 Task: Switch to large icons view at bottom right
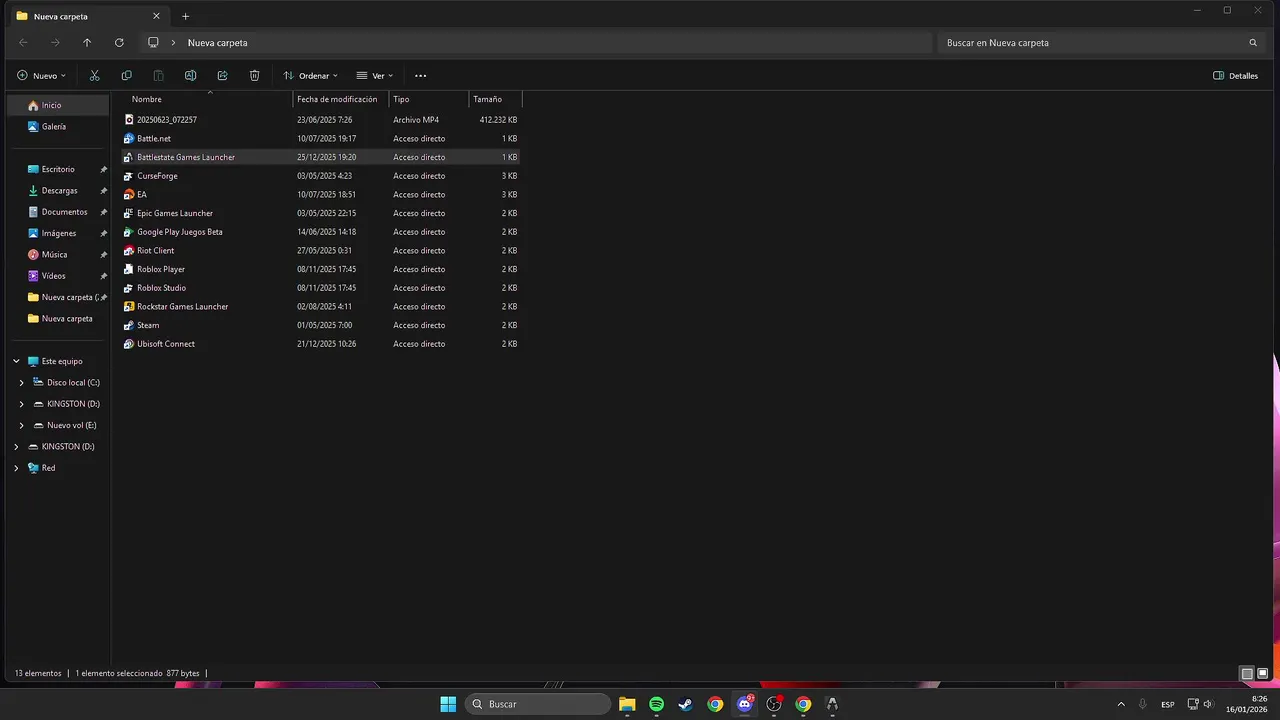pyautogui.click(x=1263, y=674)
